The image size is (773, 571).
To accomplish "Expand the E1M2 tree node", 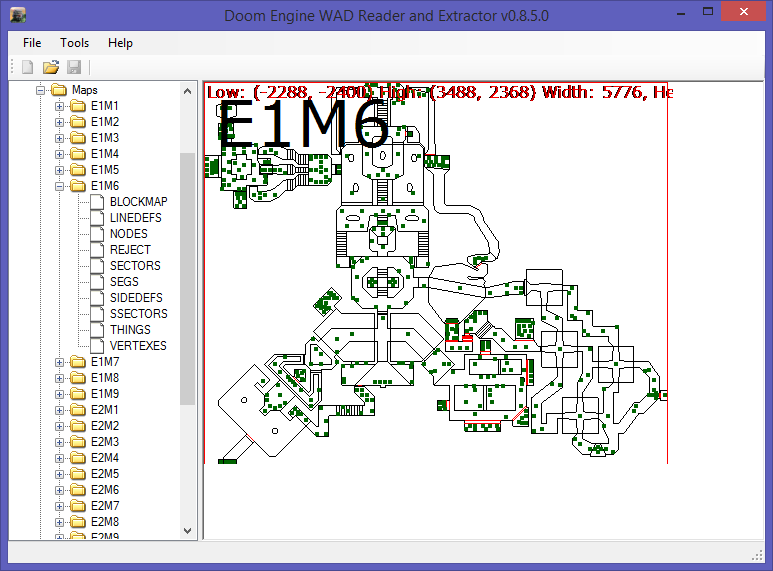I will [59, 122].
